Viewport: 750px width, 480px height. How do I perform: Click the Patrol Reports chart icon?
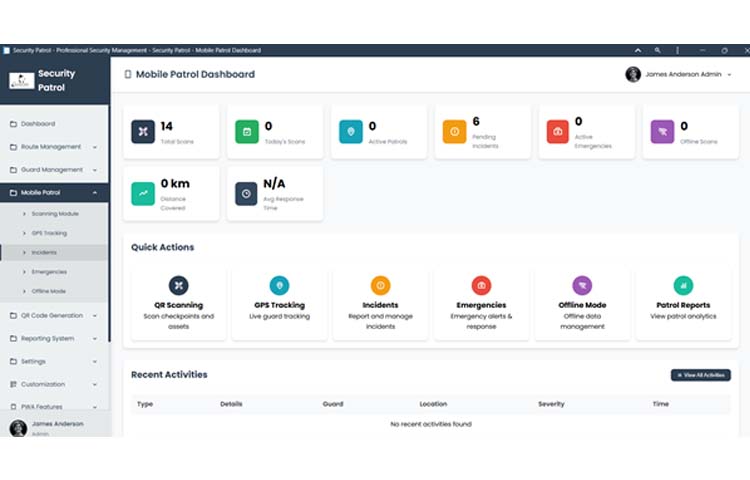point(683,286)
